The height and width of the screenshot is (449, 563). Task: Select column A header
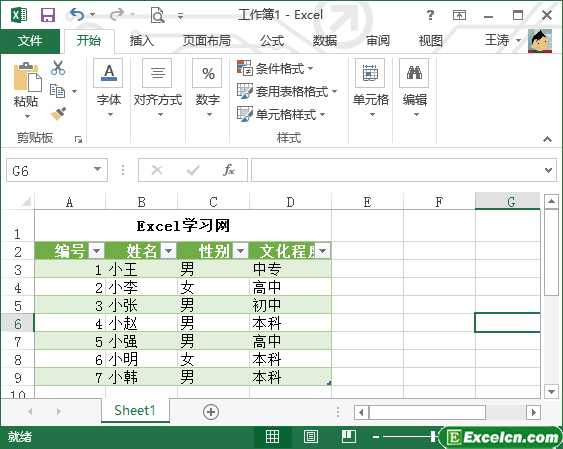(70, 202)
